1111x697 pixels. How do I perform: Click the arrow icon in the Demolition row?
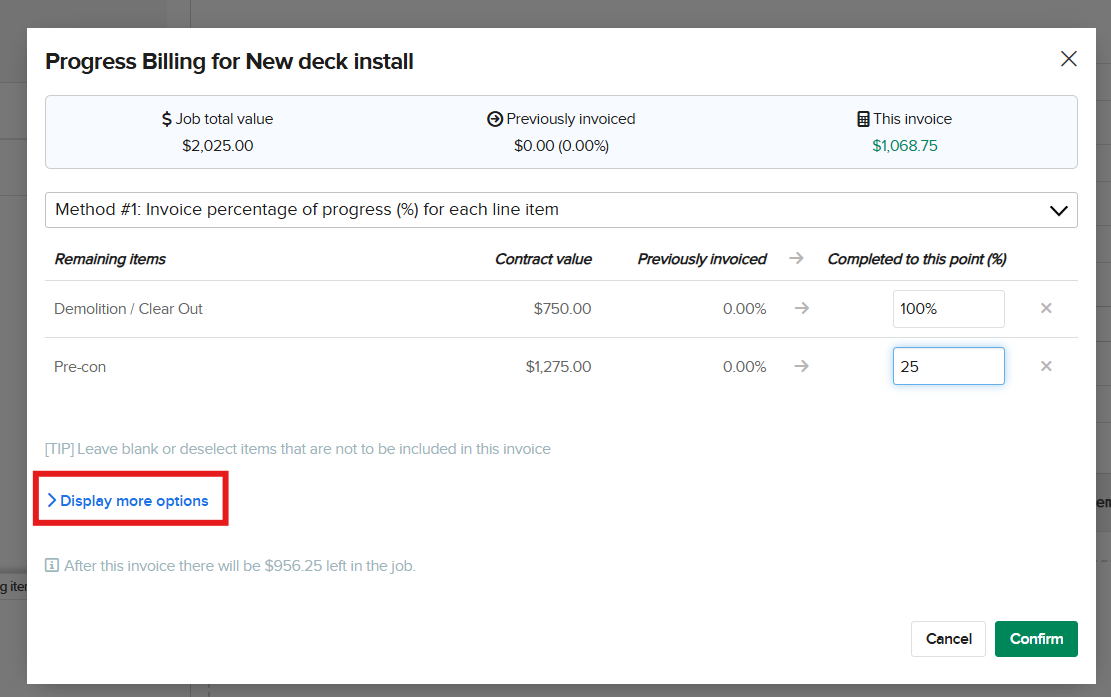[801, 308]
